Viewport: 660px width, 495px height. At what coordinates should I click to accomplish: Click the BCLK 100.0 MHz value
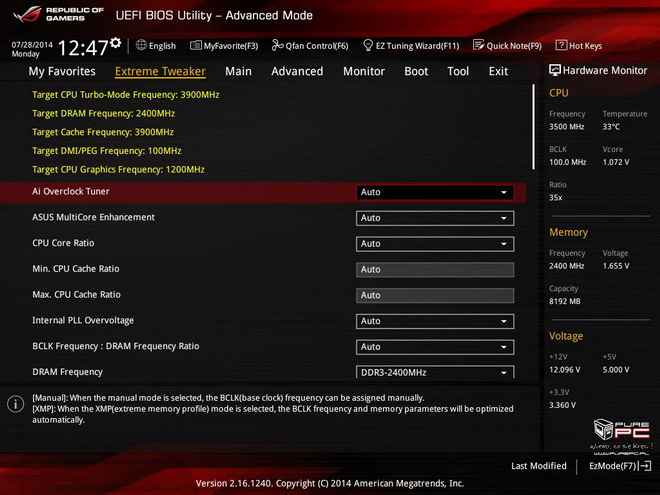[x=567, y=162]
